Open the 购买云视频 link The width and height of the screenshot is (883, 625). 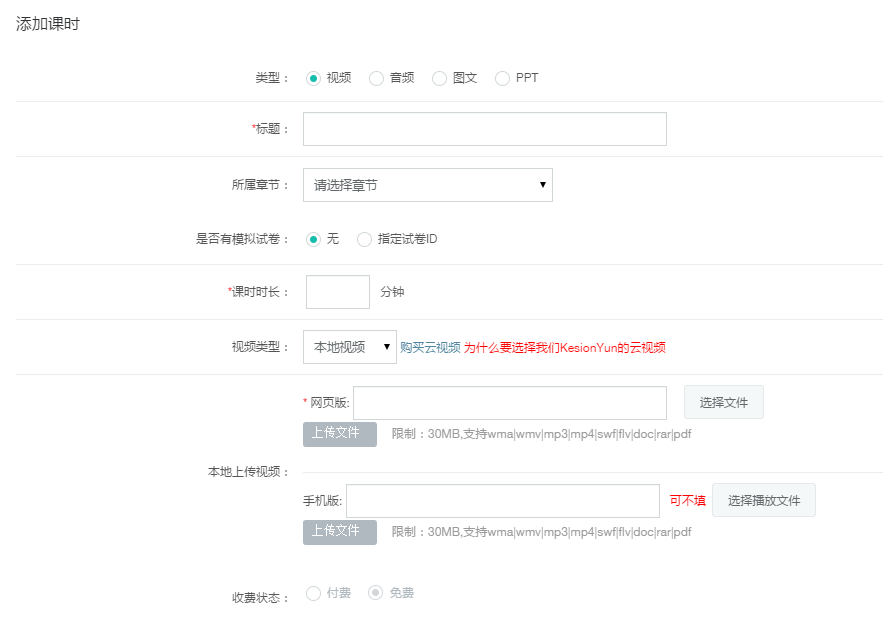(430, 348)
